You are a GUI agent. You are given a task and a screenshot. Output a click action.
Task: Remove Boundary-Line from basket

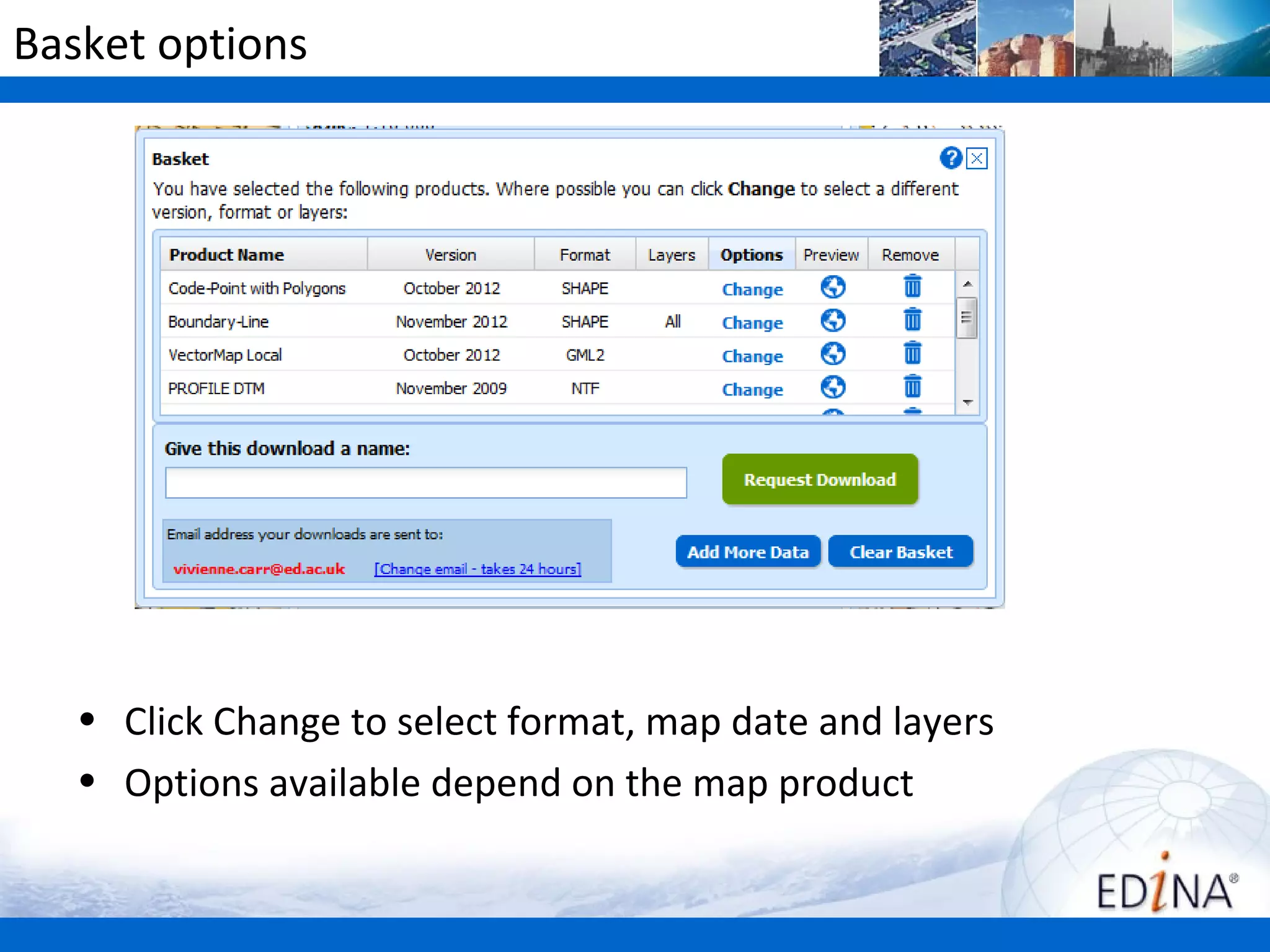(x=912, y=320)
